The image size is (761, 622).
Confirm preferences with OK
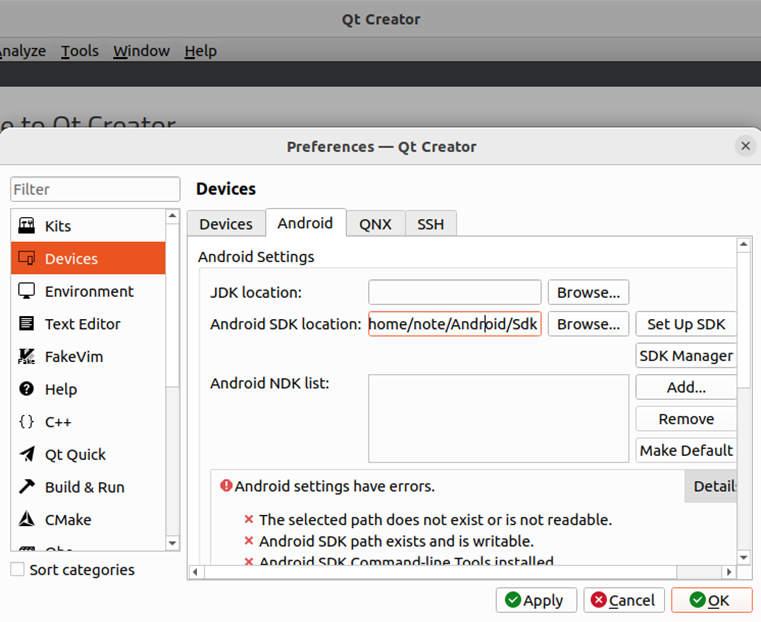pyautogui.click(x=711, y=600)
